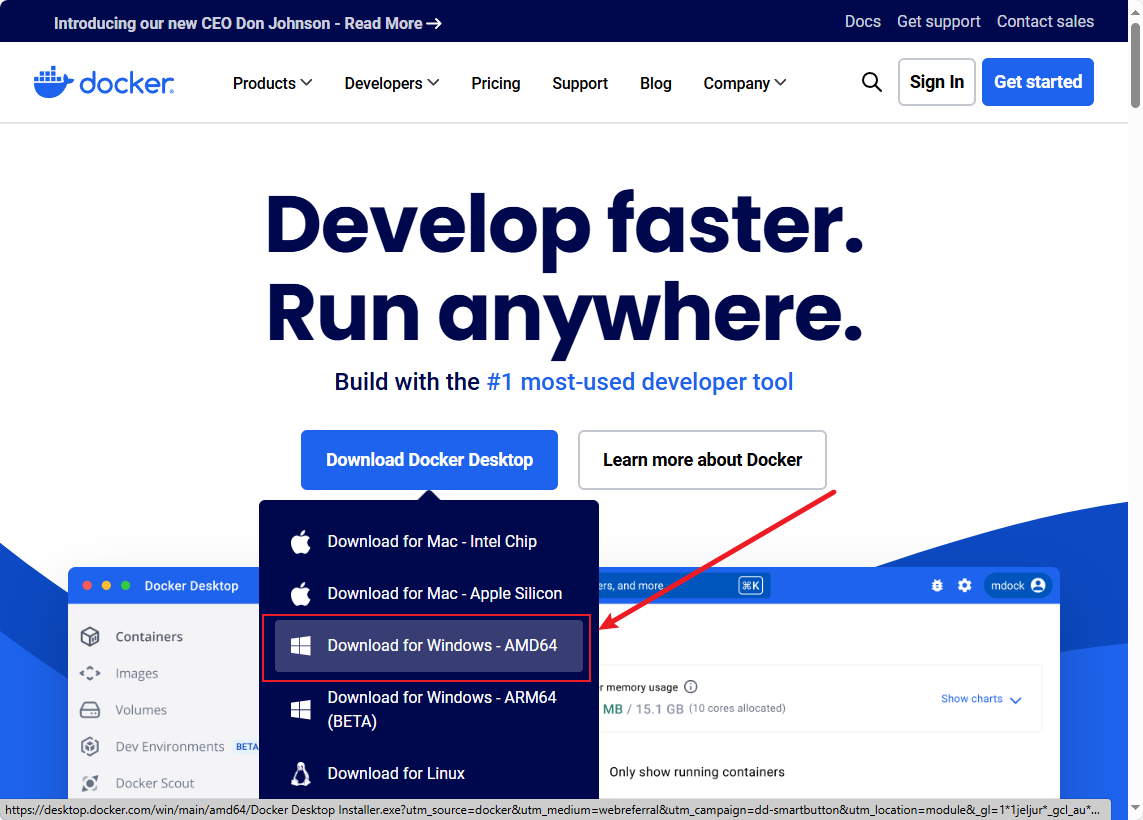Expand the Products menu

pos(272,83)
